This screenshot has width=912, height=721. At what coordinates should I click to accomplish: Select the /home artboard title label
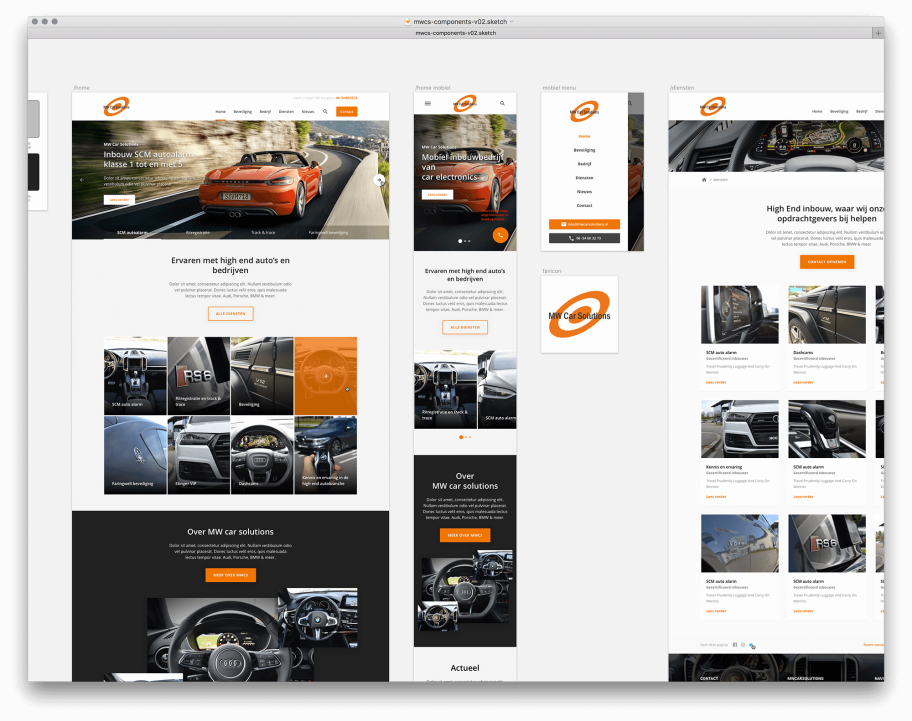pyautogui.click(x=82, y=88)
